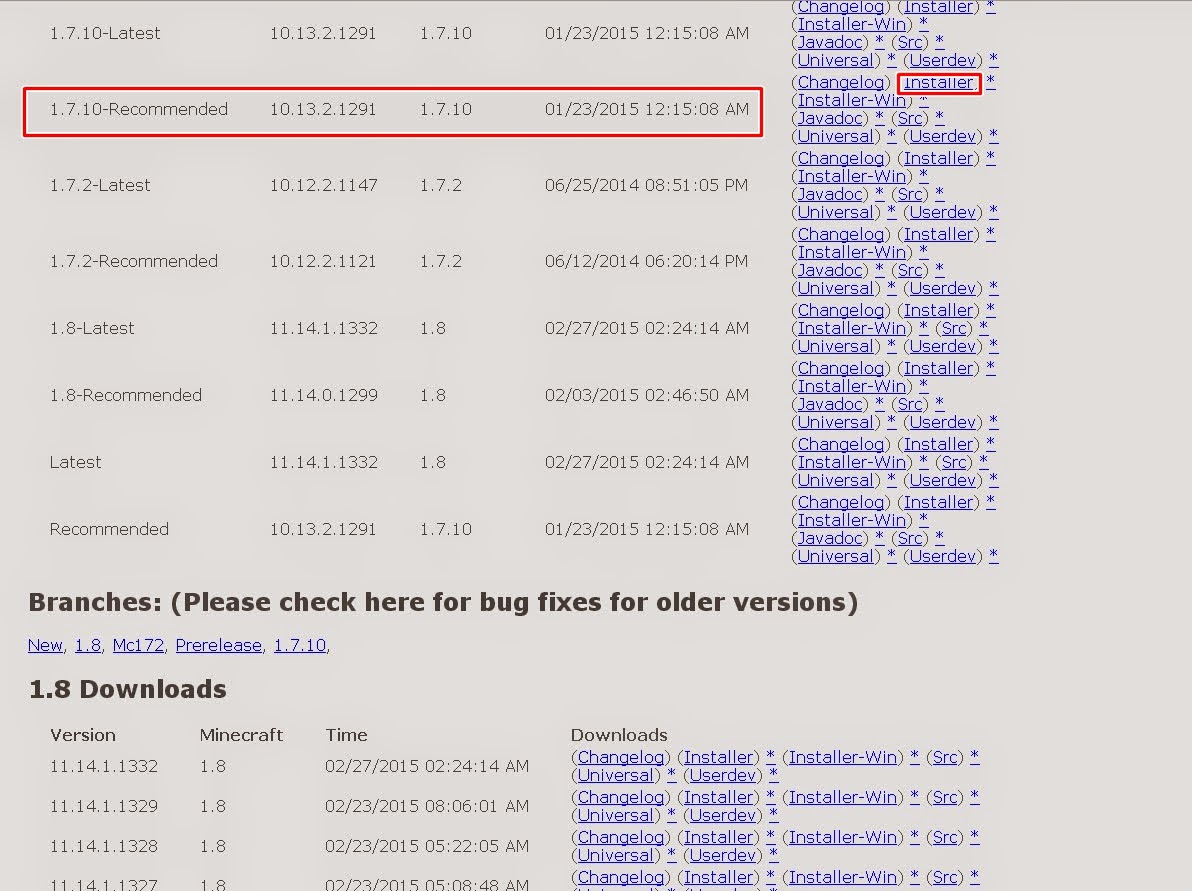Open Universal link for 1.8-Recommended
Viewport: 1192px width, 891px height.
[x=835, y=423]
